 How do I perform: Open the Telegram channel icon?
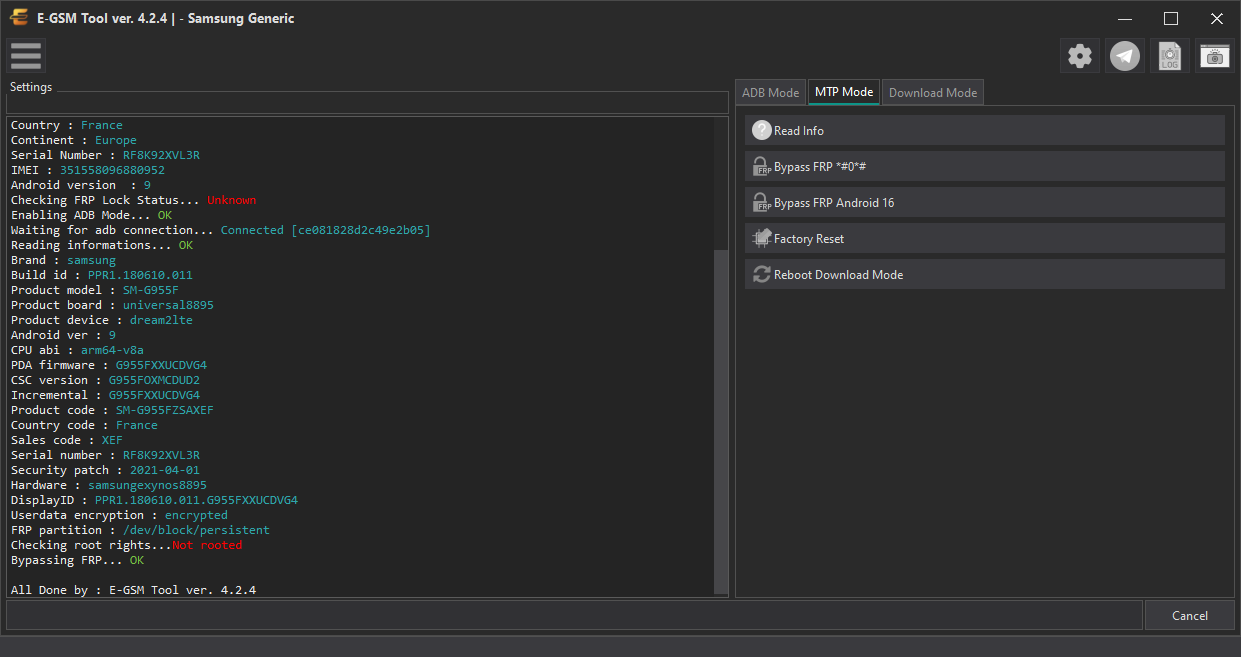1125,56
